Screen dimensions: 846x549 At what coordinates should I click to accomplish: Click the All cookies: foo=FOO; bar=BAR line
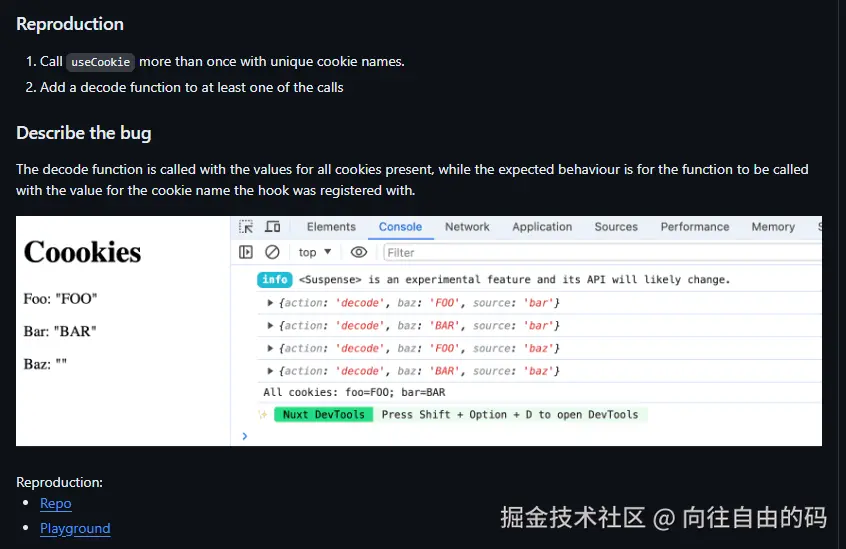[354, 392]
